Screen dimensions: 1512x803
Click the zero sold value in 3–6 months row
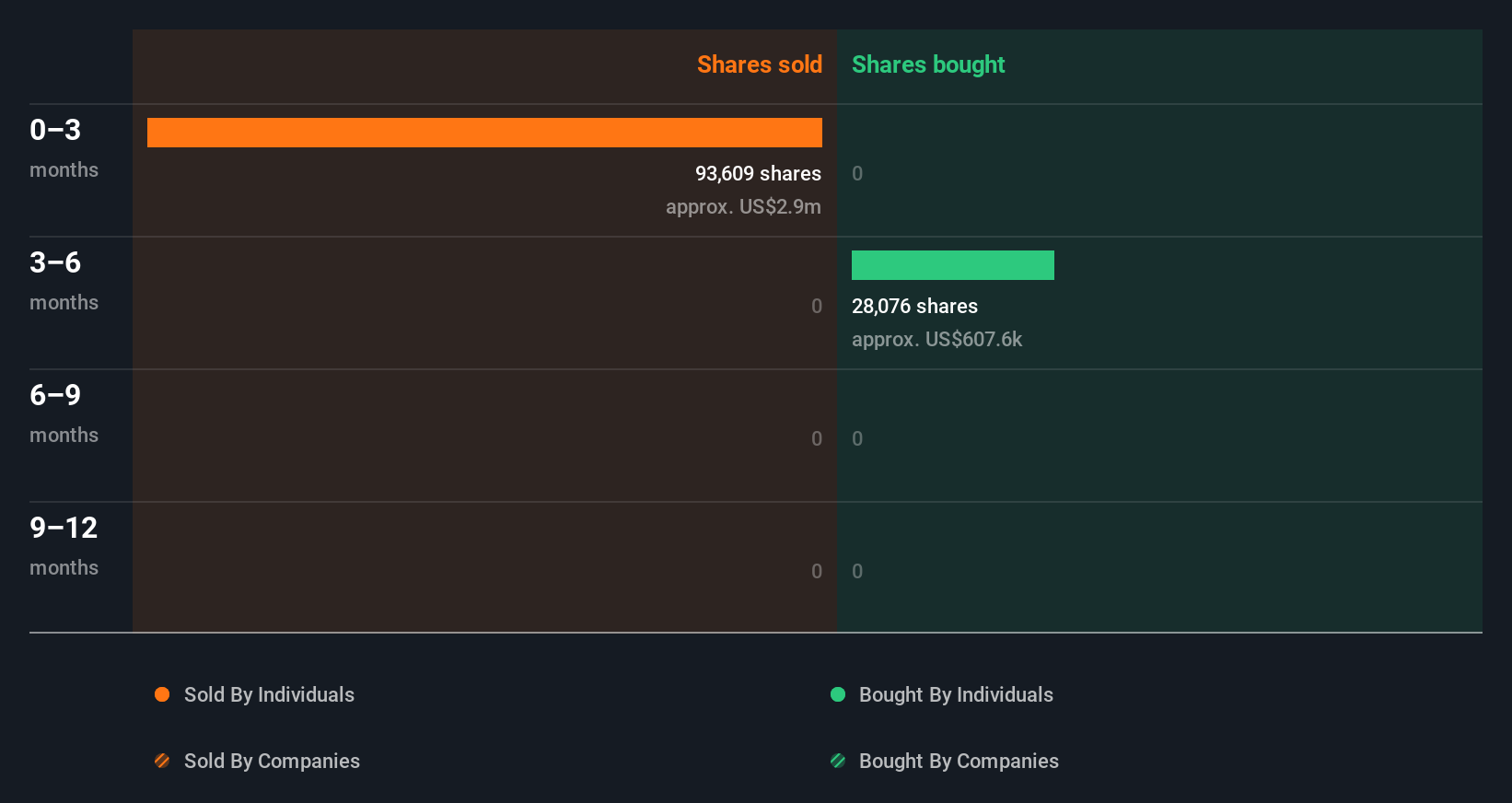tap(817, 306)
